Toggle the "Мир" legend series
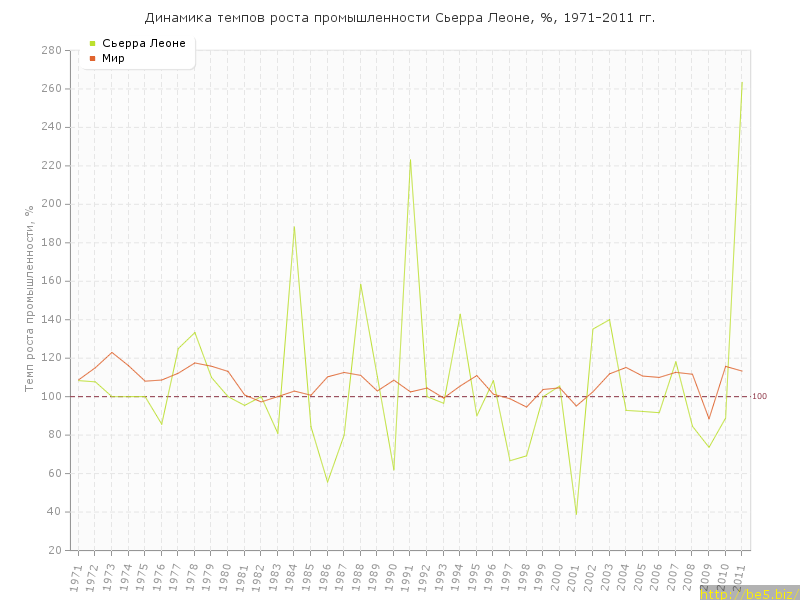This screenshot has width=800, height=600. point(113,58)
